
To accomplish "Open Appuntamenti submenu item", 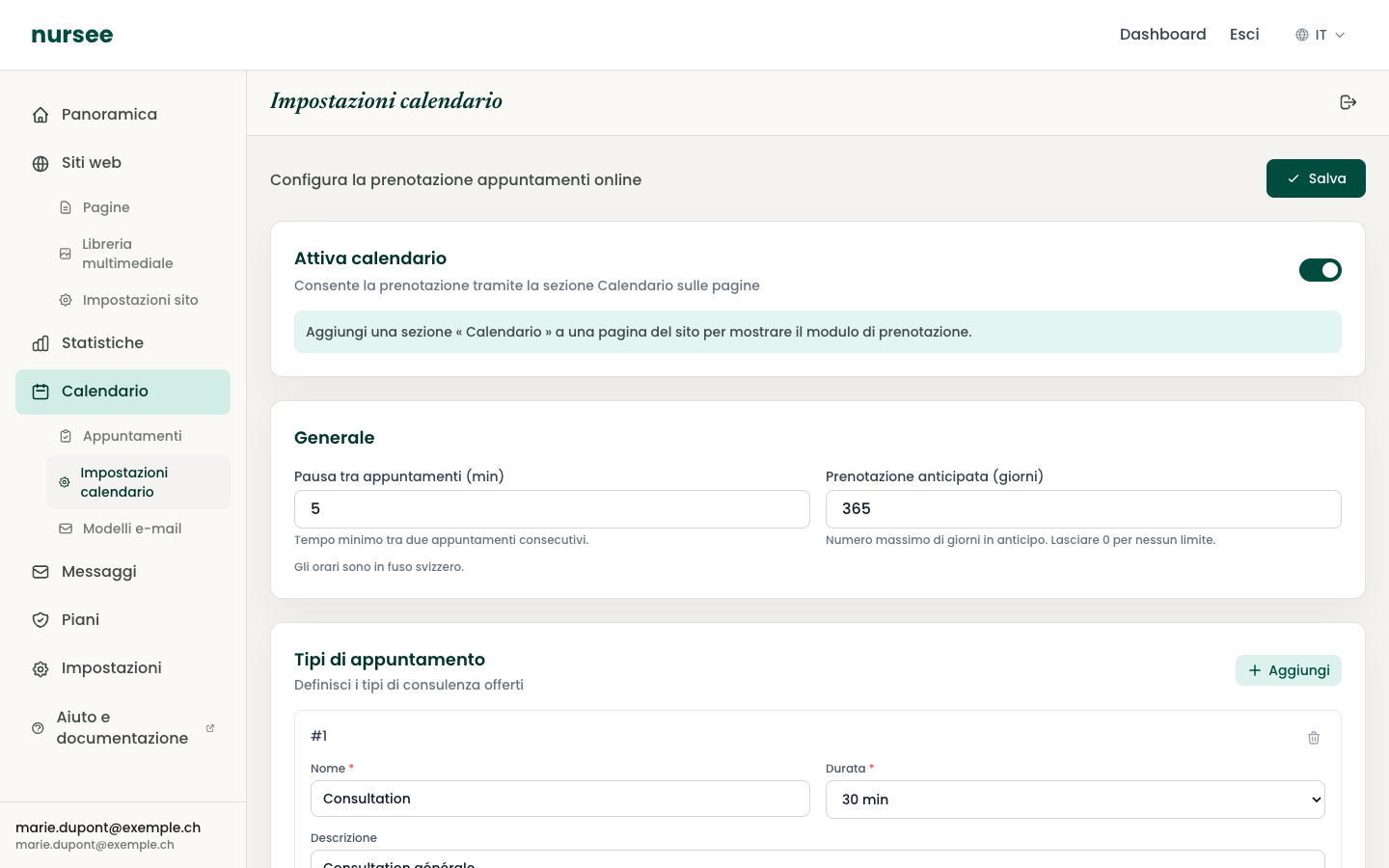I will [x=138, y=436].
